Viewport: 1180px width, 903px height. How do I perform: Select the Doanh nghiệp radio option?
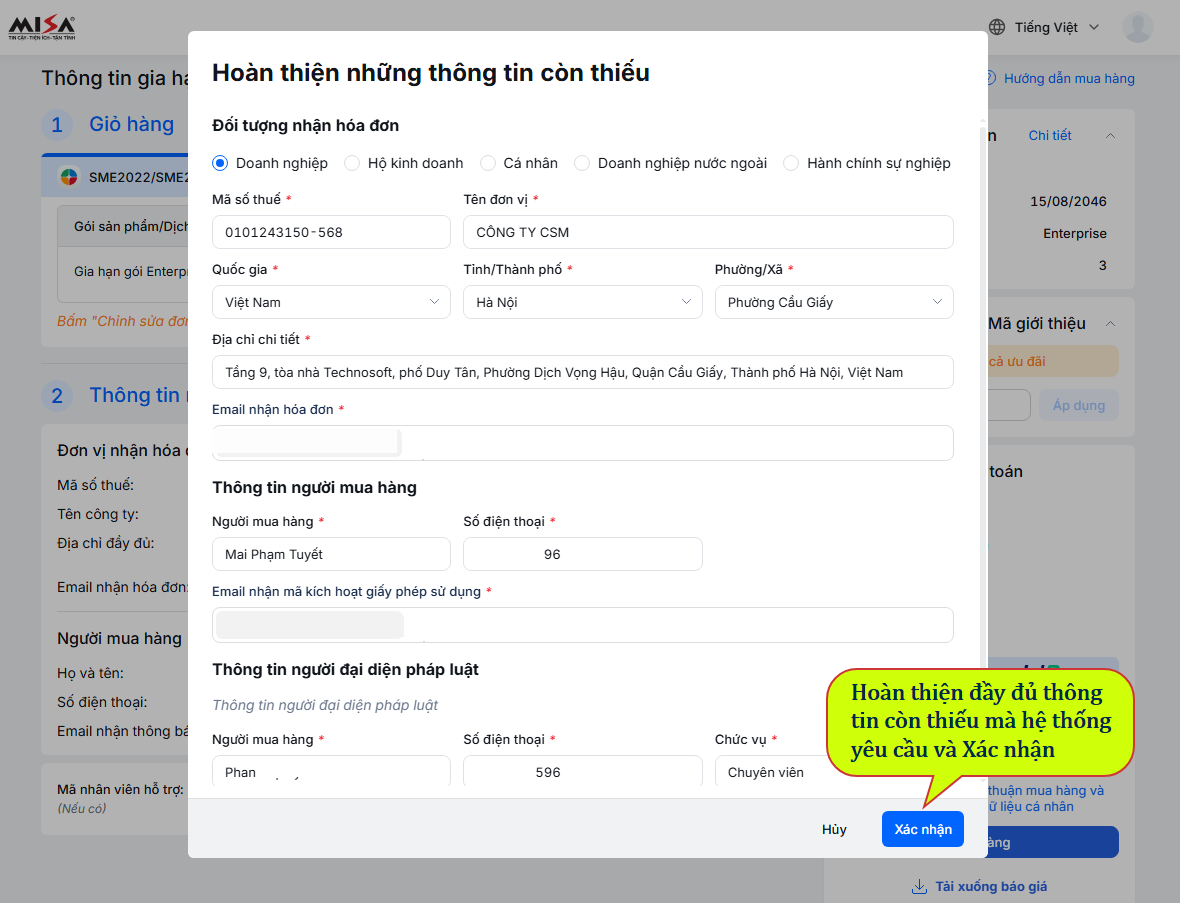(x=220, y=163)
